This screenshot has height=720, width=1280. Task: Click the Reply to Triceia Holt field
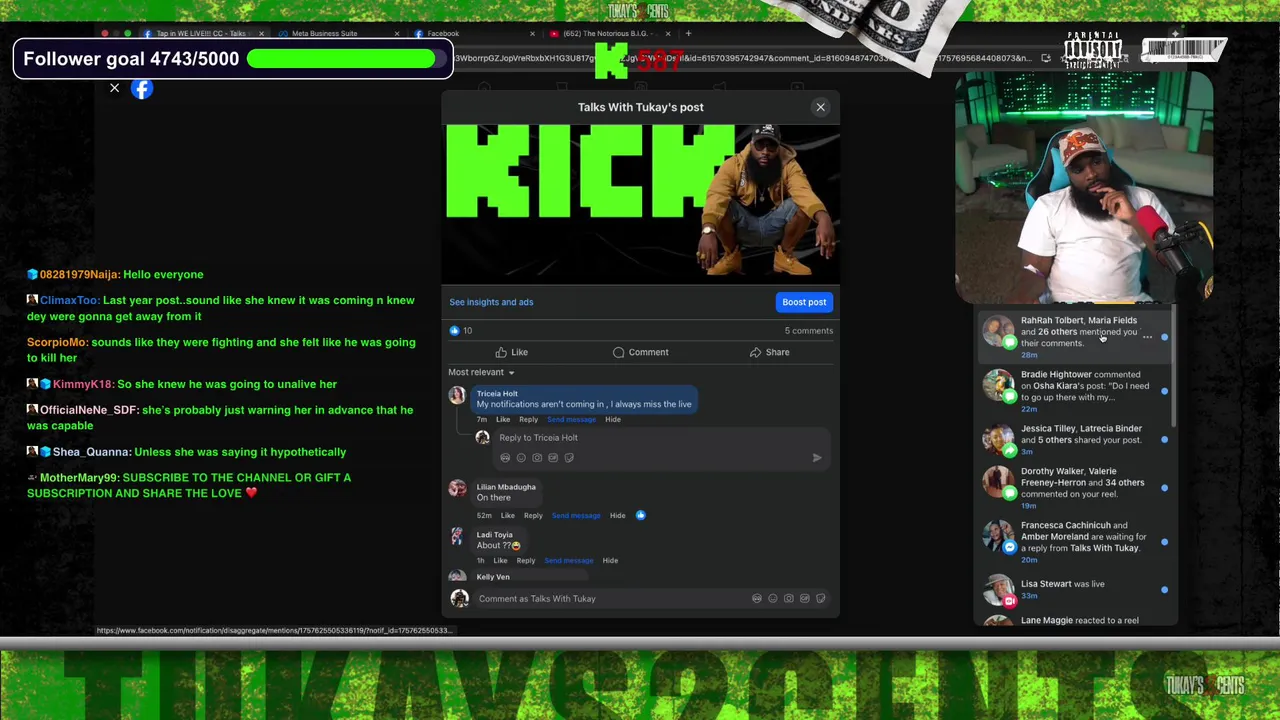pos(660,438)
